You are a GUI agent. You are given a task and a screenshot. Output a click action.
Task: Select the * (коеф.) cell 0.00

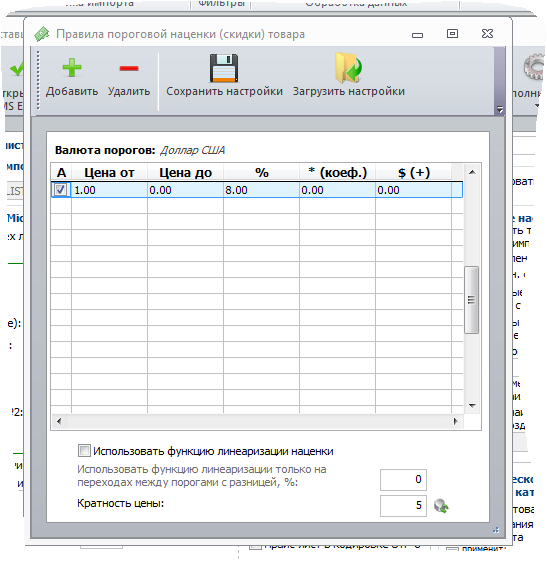click(x=337, y=190)
